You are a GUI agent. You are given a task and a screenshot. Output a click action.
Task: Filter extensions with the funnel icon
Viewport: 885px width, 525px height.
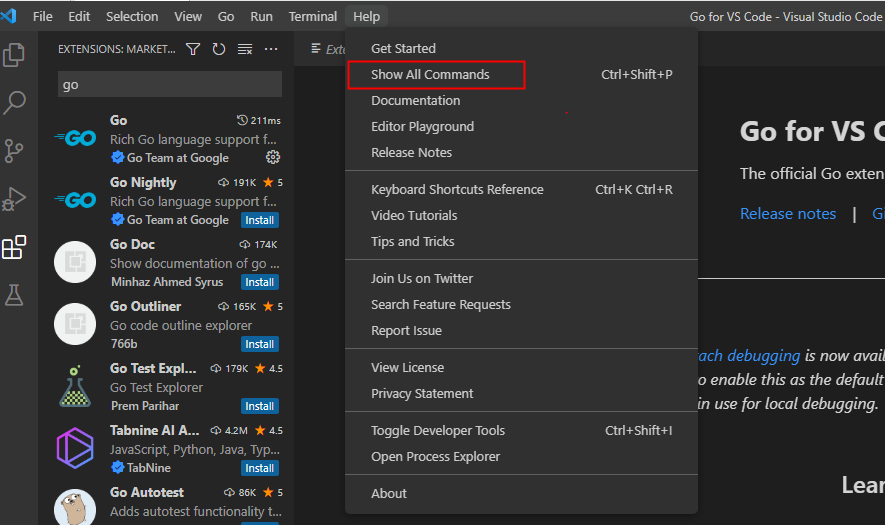193,49
